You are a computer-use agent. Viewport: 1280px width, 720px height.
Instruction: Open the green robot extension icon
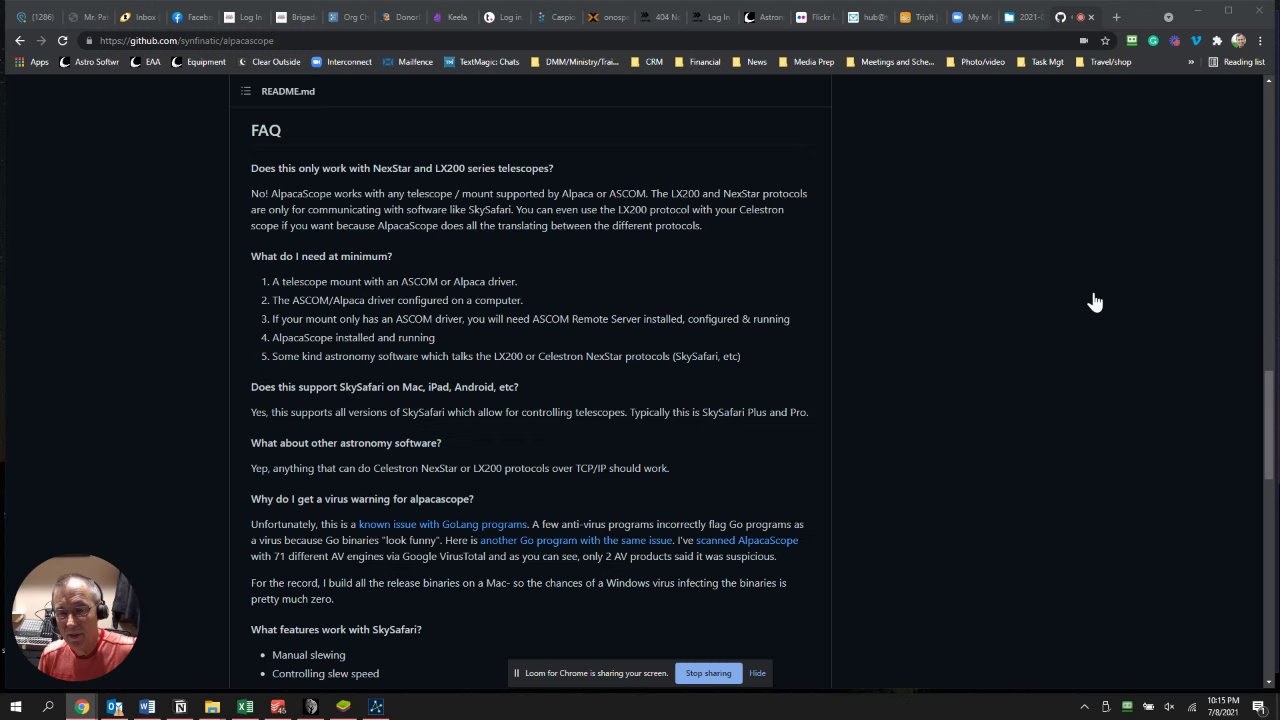(x=1132, y=41)
